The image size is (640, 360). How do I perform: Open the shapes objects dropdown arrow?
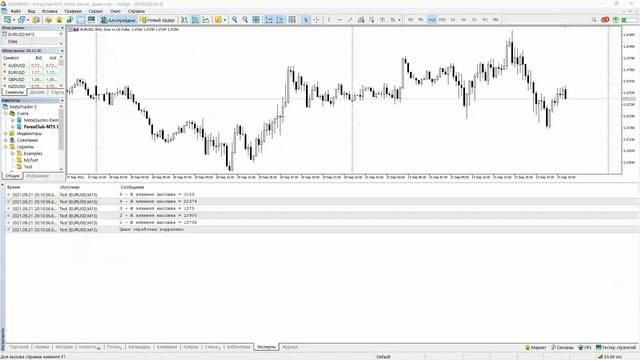(399, 20)
